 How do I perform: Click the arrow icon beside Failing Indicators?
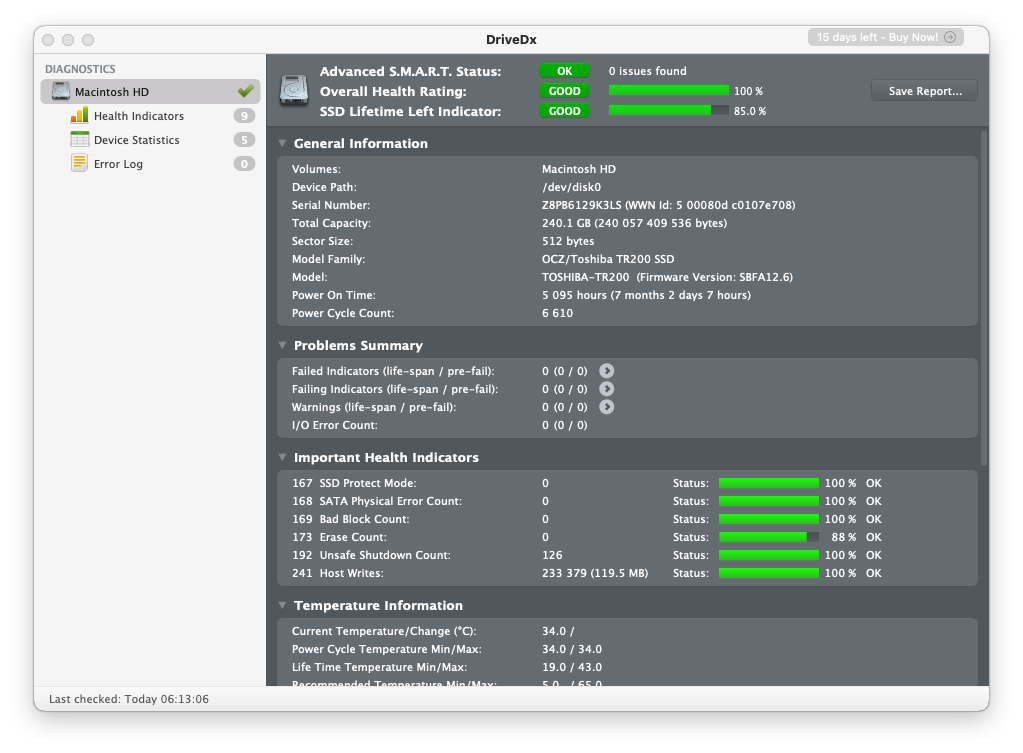click(x=606, y=389)
